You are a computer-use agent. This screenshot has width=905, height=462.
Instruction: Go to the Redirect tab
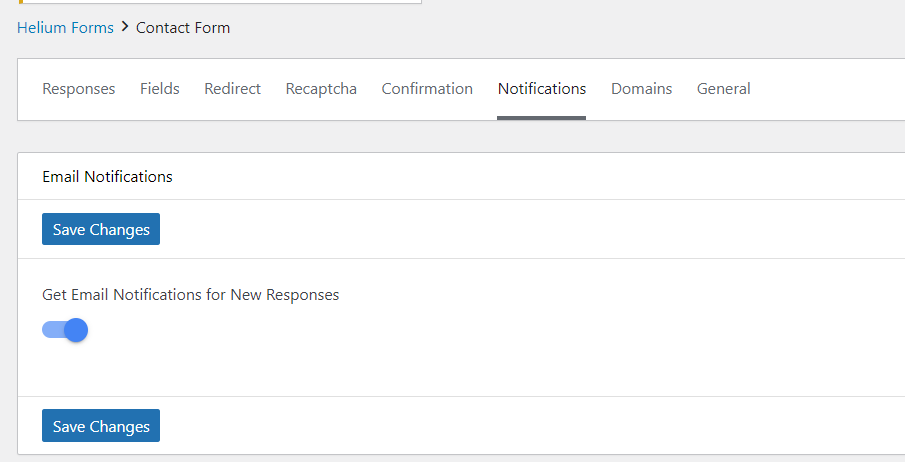pos(233,88)
